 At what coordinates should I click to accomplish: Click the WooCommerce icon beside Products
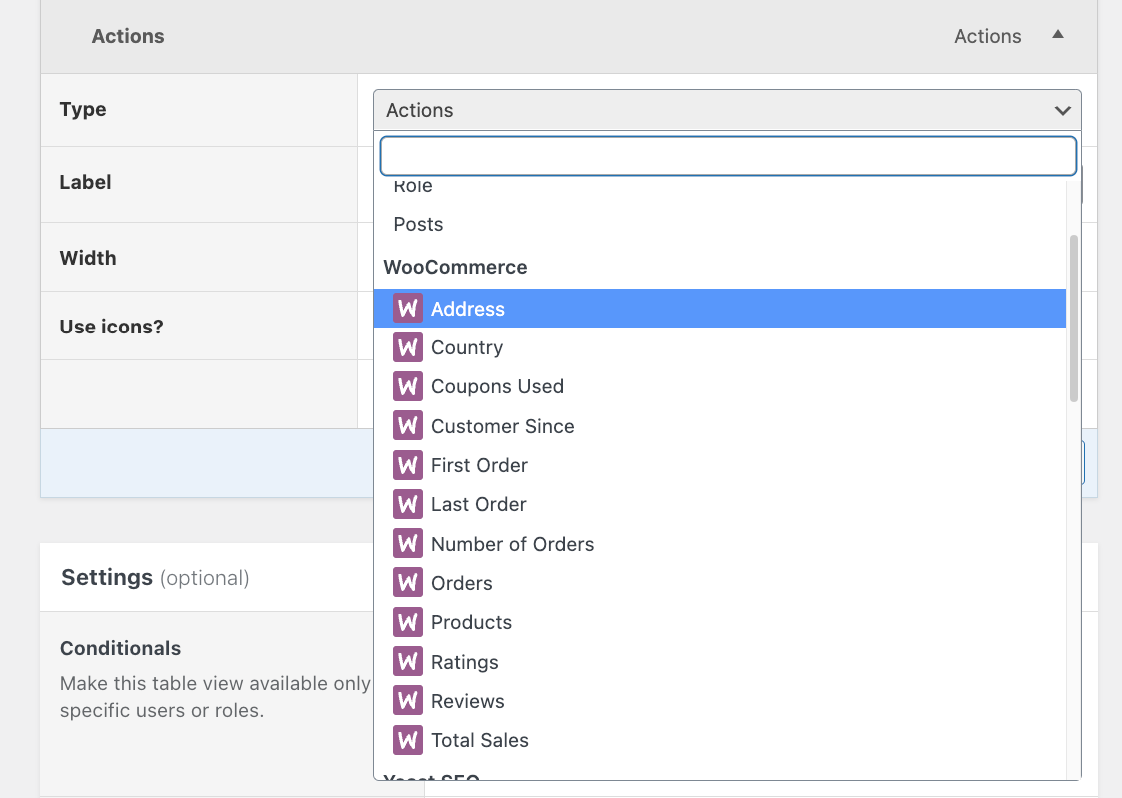pyautogui.click(x=407, y=622)
